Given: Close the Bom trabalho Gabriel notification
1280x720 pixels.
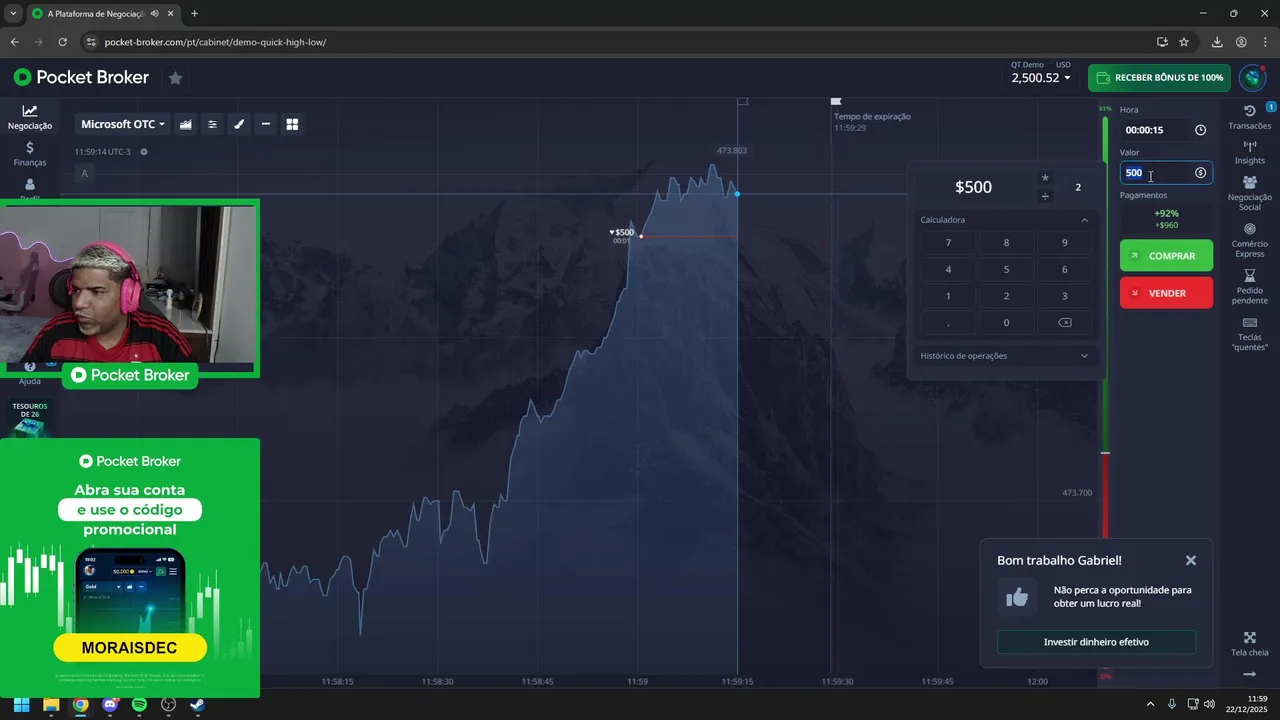Looking at the screenshot, I should [1191, 561].
